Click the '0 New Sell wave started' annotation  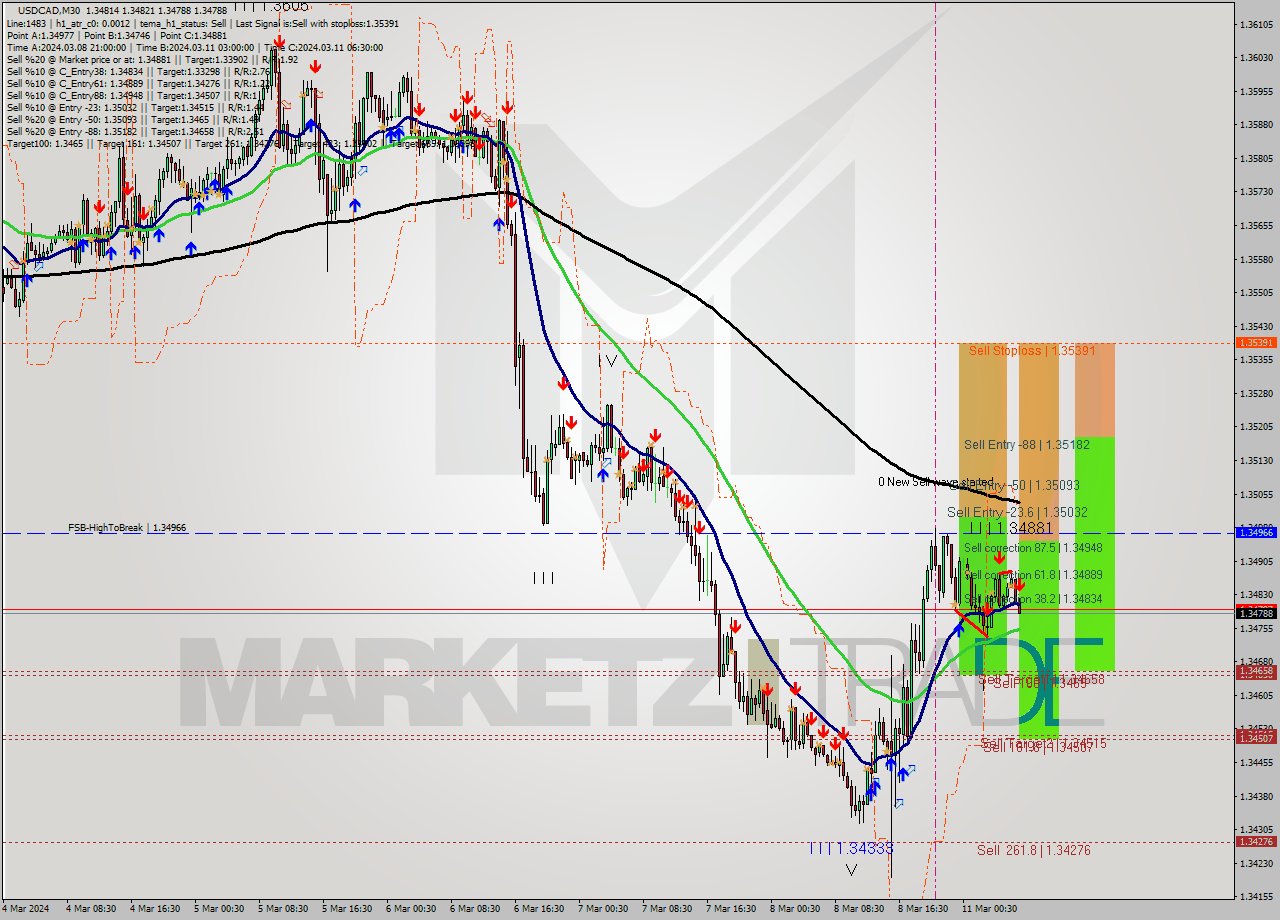point(936,482)
